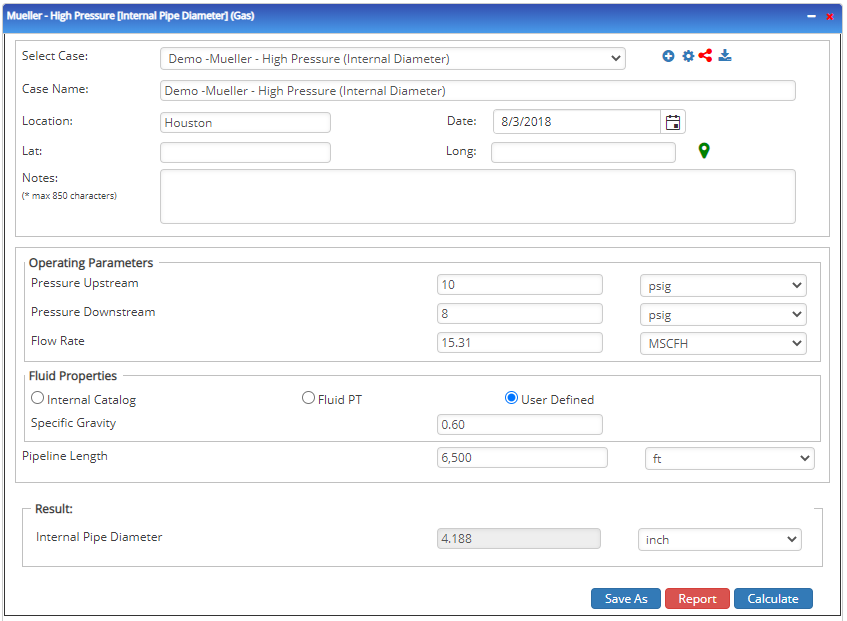Open the Pipeline Length units dropdown

pyautogui.click(x=729, y=457)
